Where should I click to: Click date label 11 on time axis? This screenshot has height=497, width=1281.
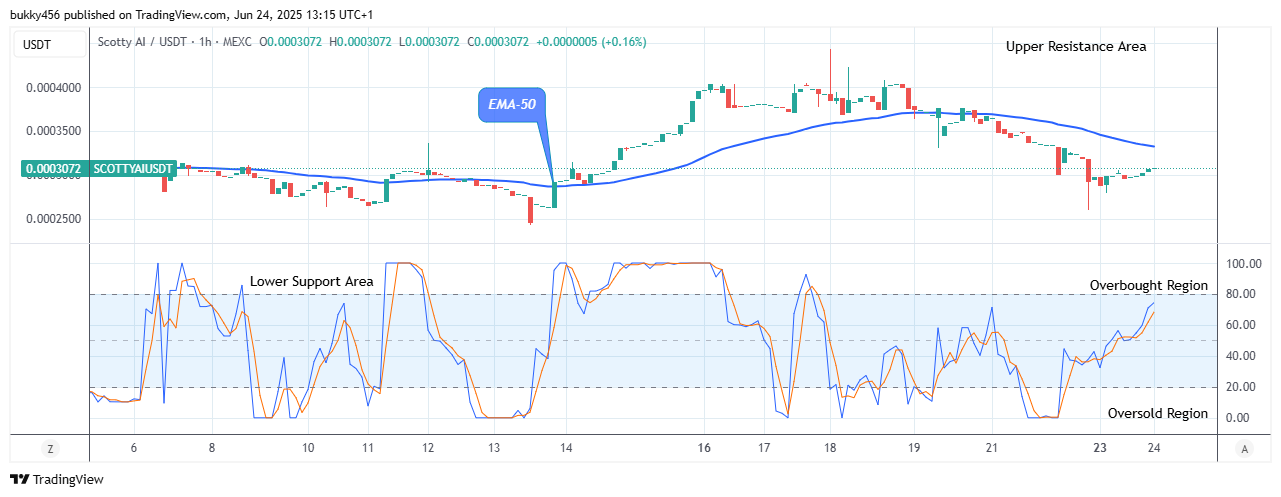point(368,448)
